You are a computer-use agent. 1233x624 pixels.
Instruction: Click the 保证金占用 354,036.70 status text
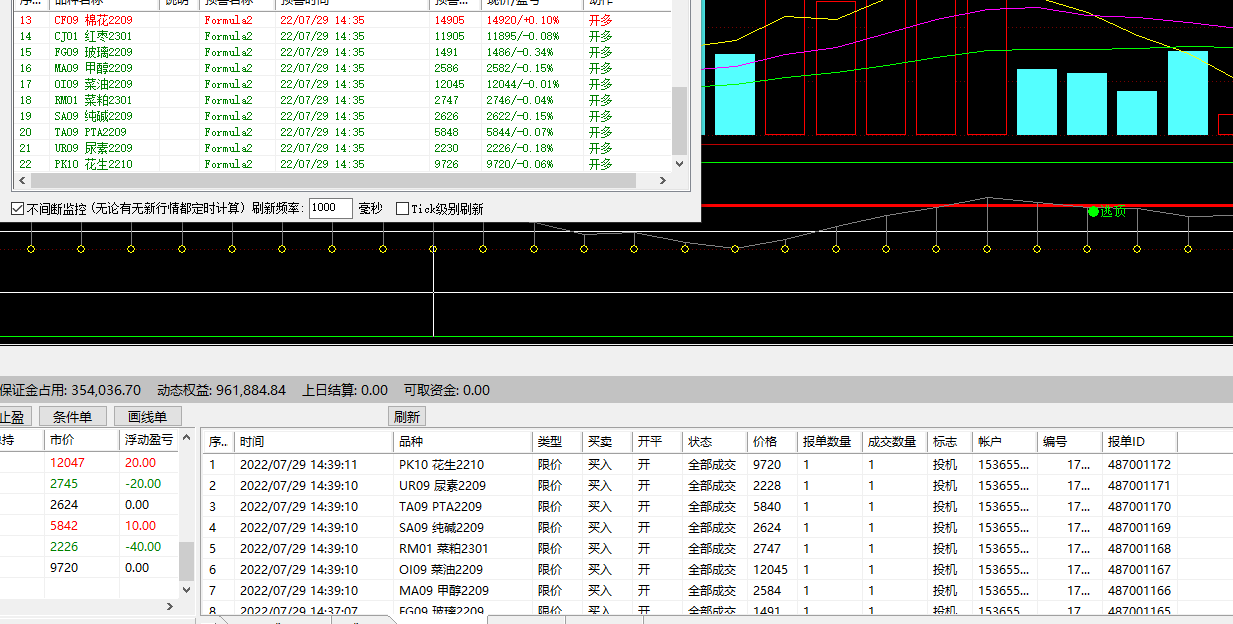click(x=70, y=390)
